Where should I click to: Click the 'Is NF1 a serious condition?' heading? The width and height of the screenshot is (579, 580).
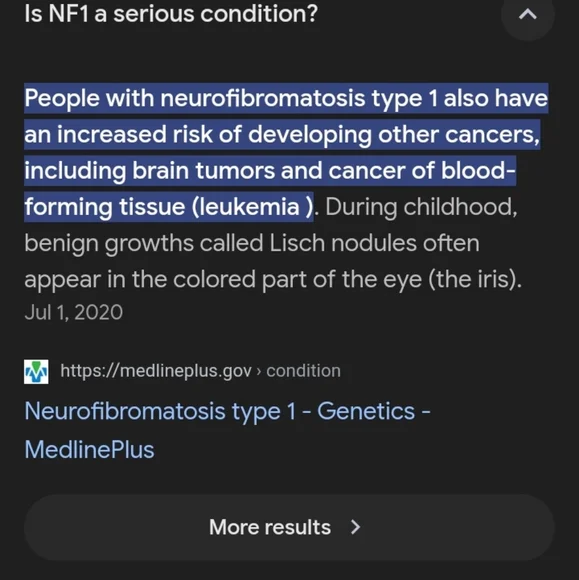[x=171, y=14]
